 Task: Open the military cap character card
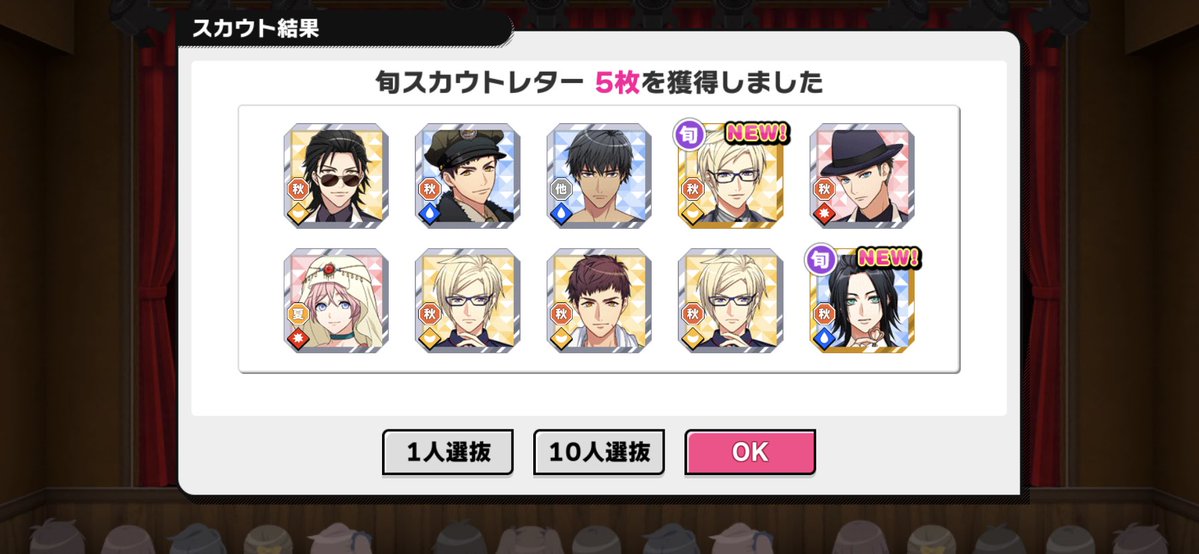pyautogui.click(x=467, y=175)
